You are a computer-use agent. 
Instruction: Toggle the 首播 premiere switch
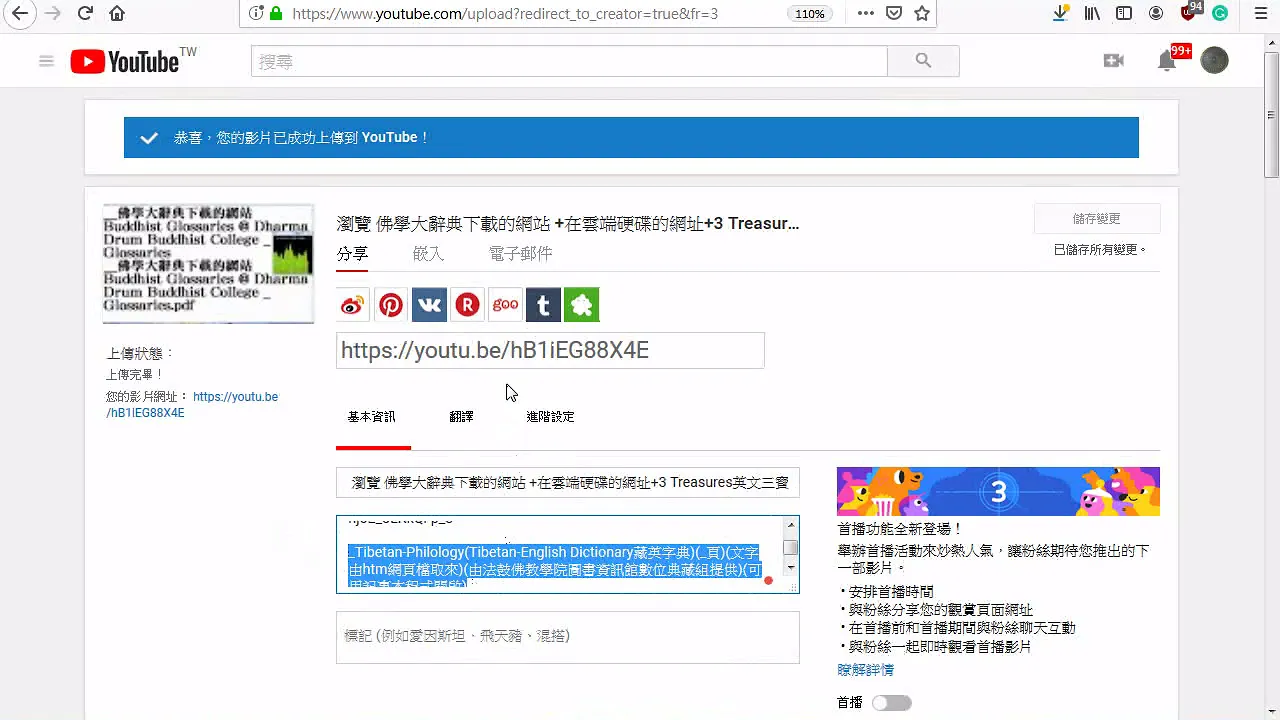pyautogui.click(x=891, y=703)
